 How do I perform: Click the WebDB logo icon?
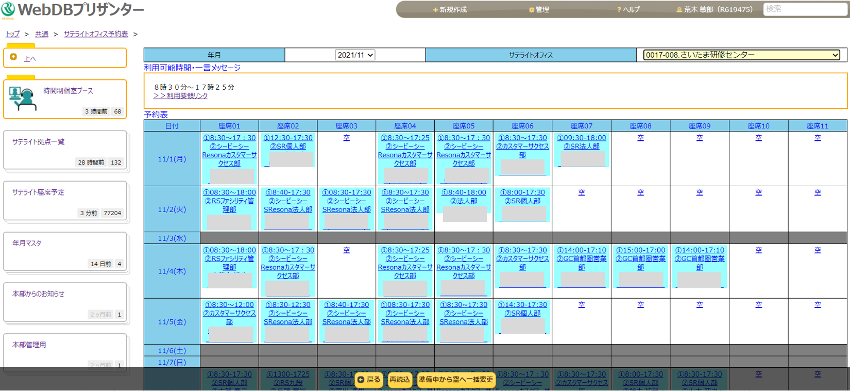(8, 9)
